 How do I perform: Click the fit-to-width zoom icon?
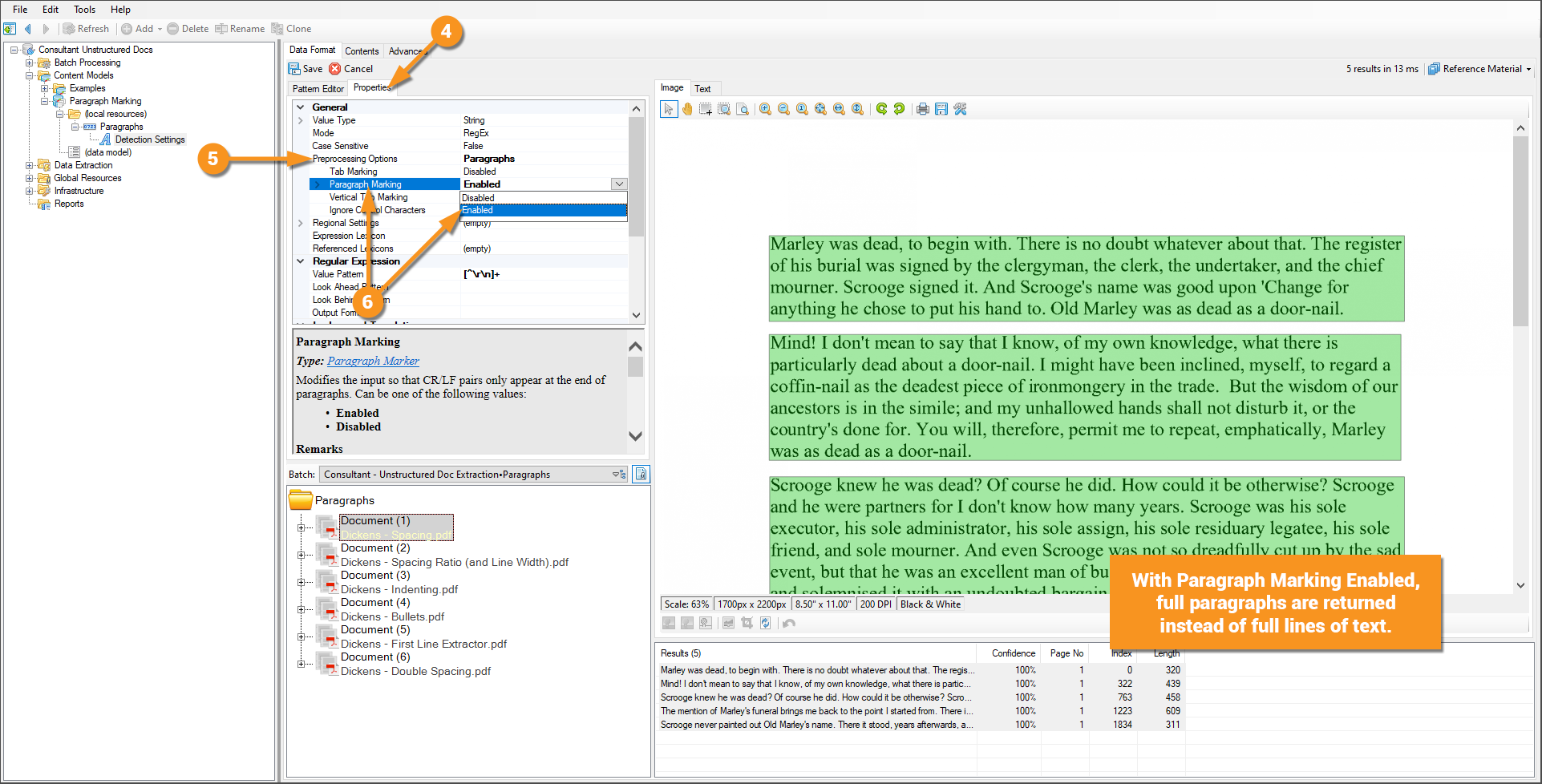pyautogui.click(x=839, y=109)
